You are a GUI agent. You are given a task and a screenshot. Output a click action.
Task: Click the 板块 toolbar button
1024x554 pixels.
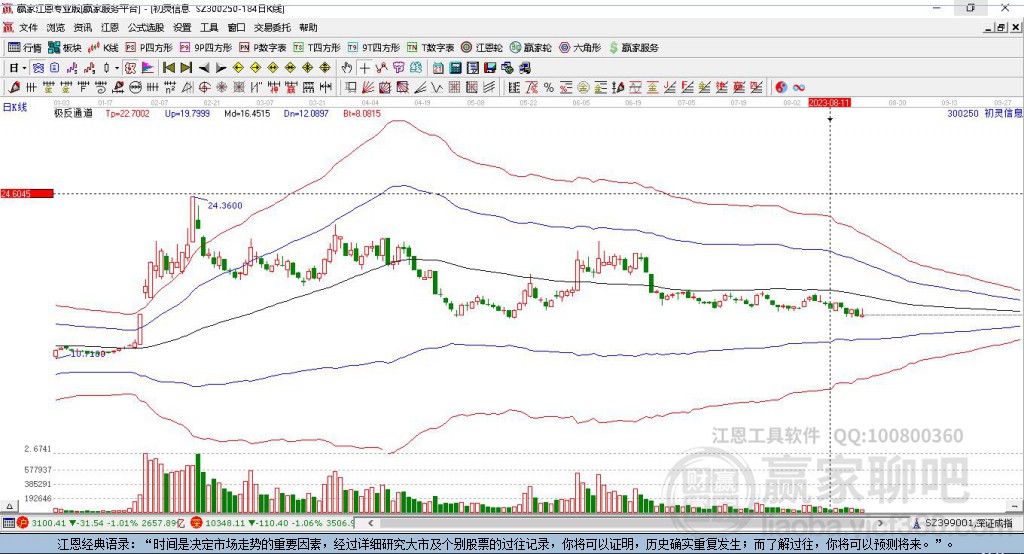pyautogui.click(x=65, y=48)
